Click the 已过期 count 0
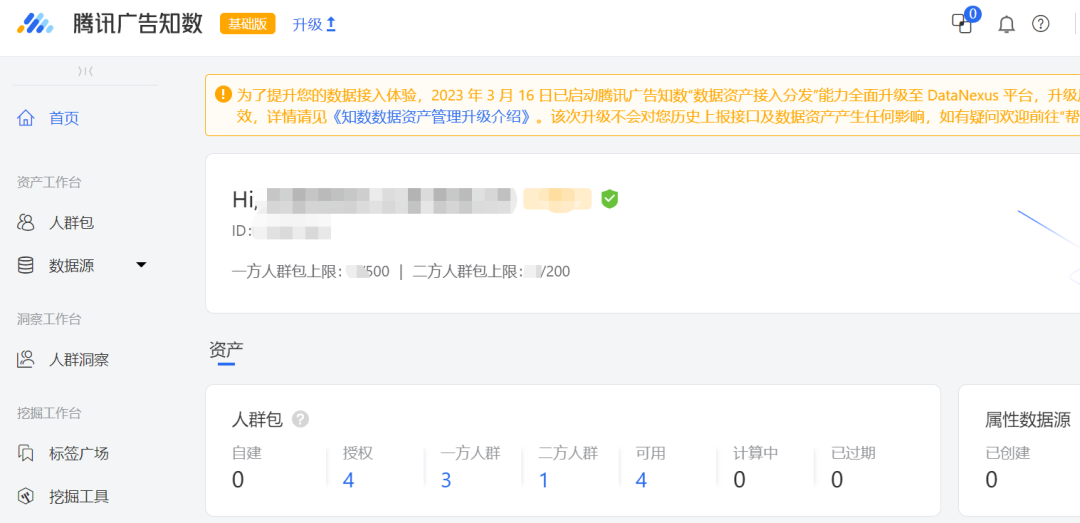This screenshot has height=523, width=1080. coord(837,480)
